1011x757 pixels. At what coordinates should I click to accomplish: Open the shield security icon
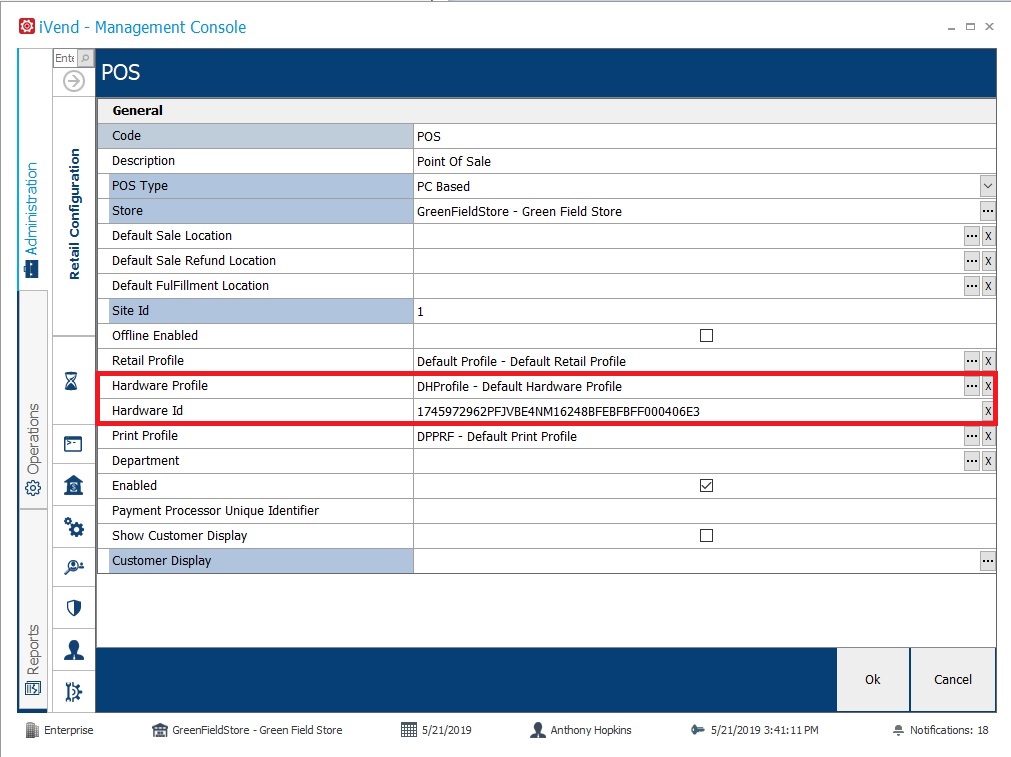tap(74, 607)
